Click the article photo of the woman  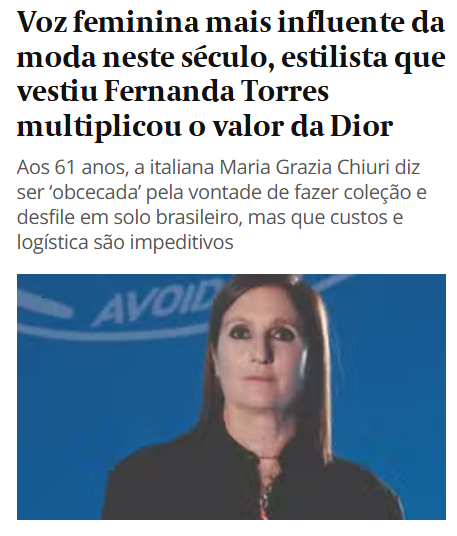click(231, 397)
